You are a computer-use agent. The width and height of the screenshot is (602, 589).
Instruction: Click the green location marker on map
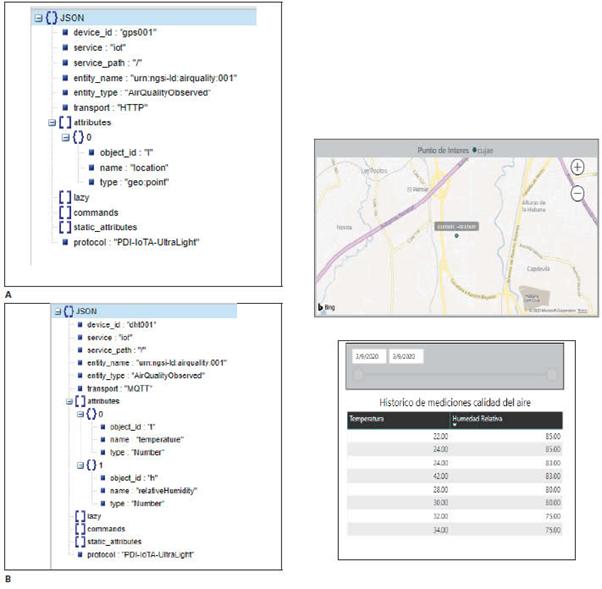pyautogui.click(x=457, y=236)
